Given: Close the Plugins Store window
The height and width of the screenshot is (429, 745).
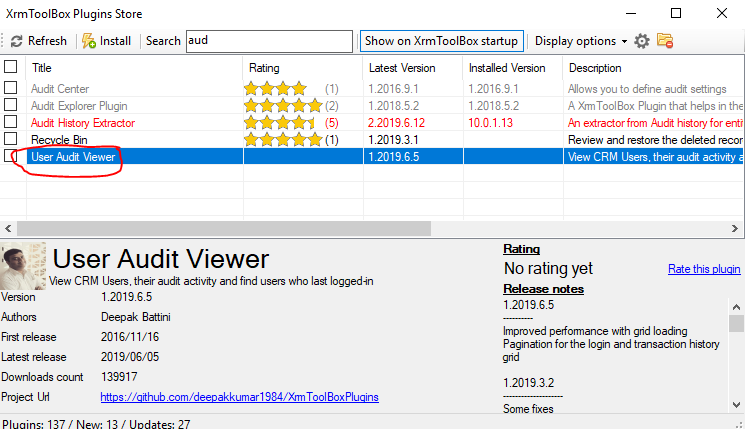Looking at the screenshot, I should click(722, 13).
